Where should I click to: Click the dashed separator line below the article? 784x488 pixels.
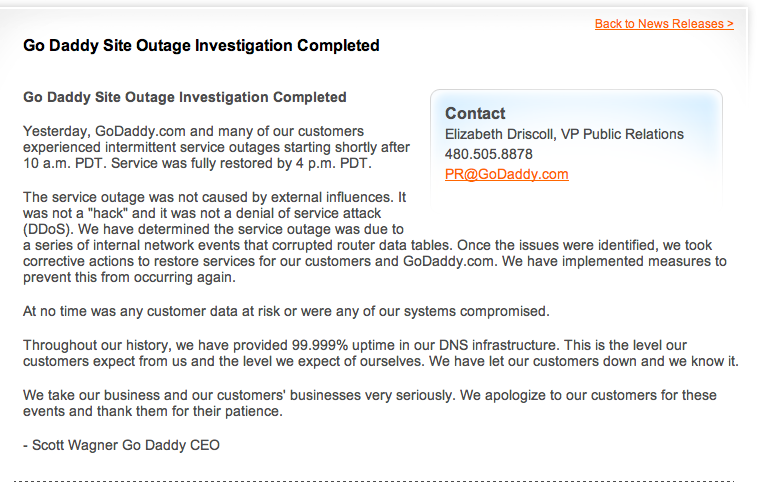(x=374, y=481)
